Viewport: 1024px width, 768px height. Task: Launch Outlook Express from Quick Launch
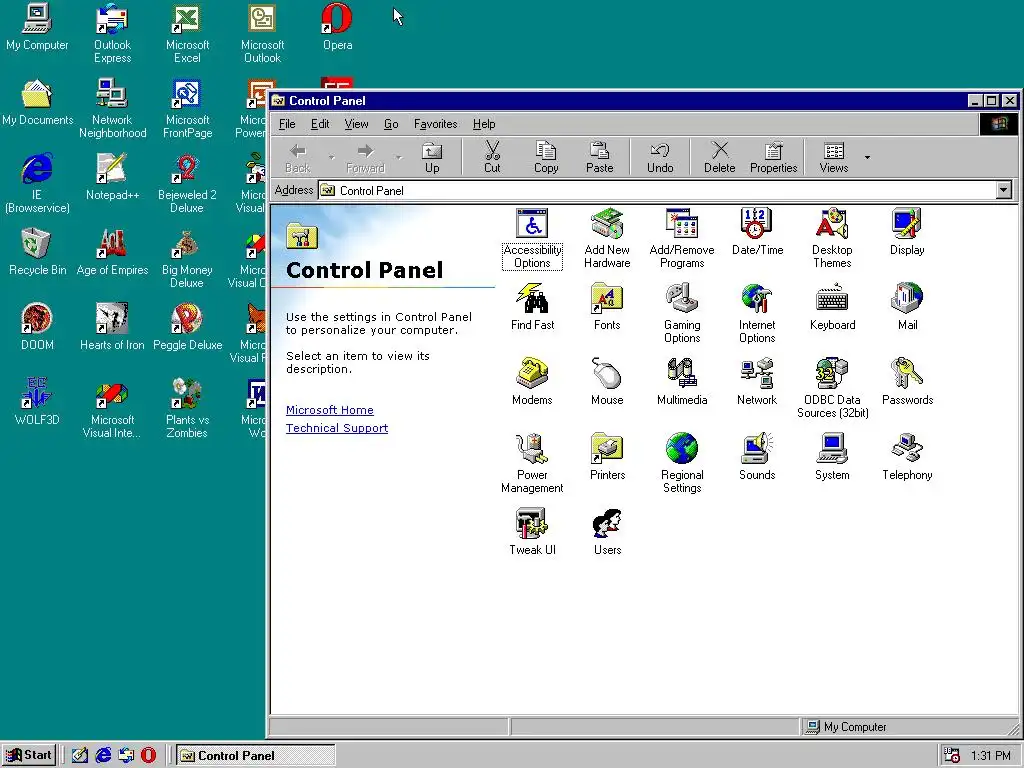click(126, 756)
